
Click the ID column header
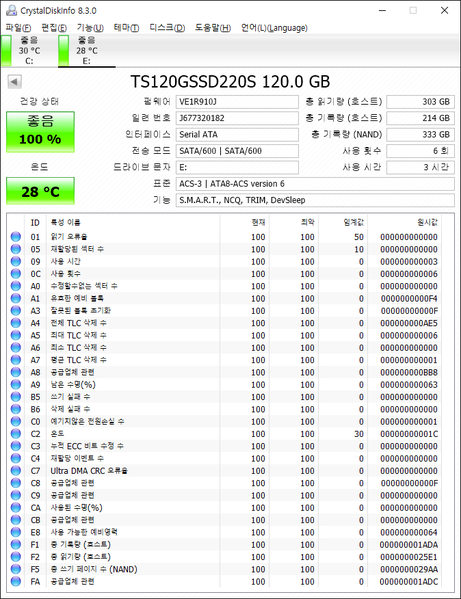tap(35, 222)
